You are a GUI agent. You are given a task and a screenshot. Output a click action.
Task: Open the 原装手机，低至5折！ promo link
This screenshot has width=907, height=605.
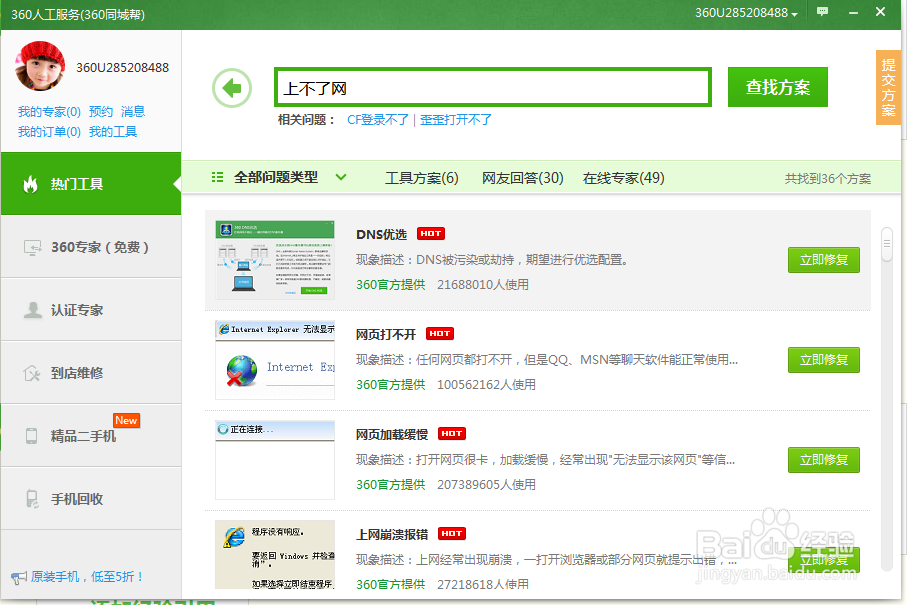coord(87,577)
